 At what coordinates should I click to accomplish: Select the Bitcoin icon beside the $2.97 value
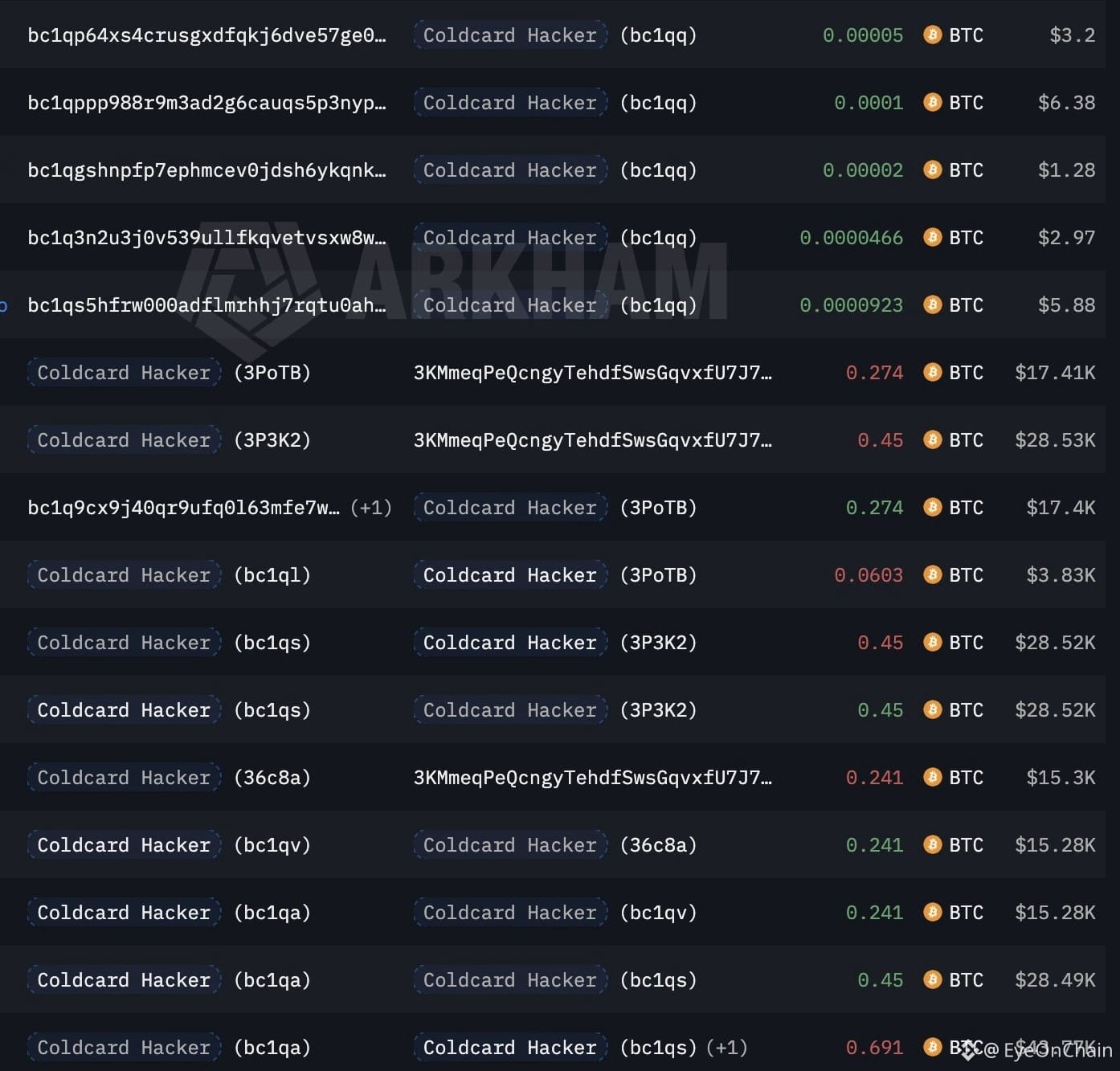932,238
